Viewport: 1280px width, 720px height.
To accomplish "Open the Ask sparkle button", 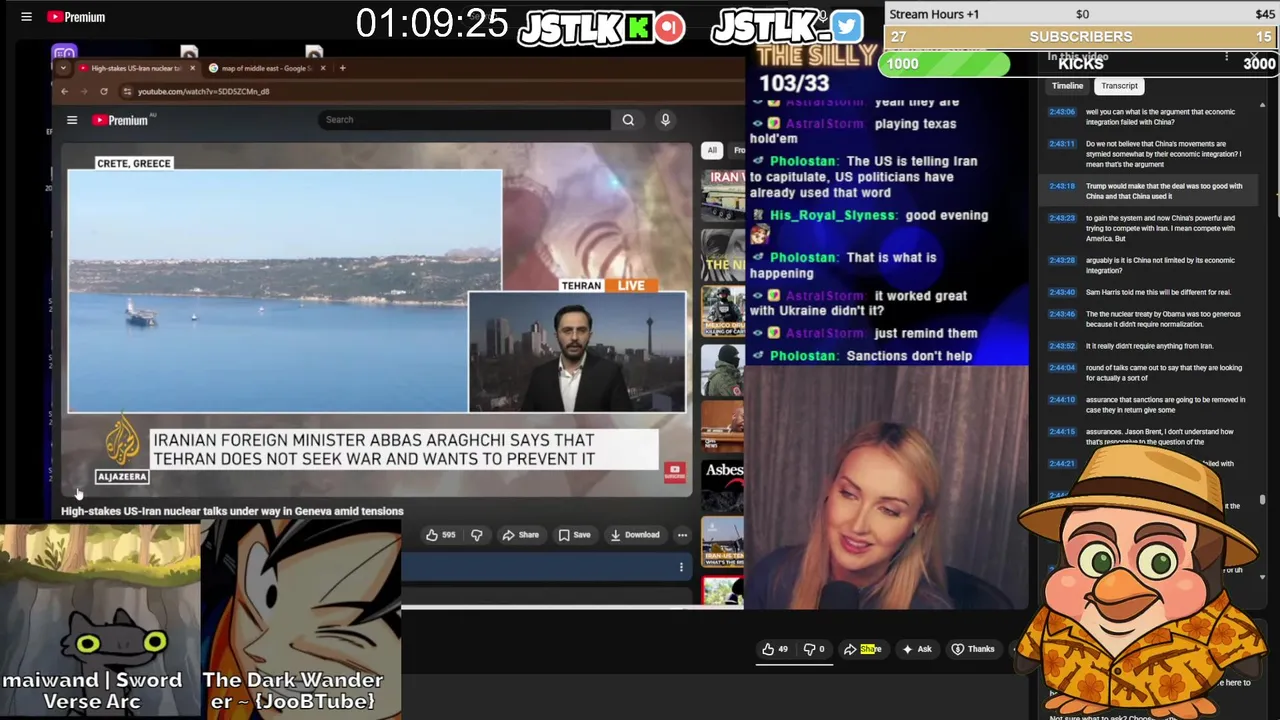I will (x=917, y=649).
